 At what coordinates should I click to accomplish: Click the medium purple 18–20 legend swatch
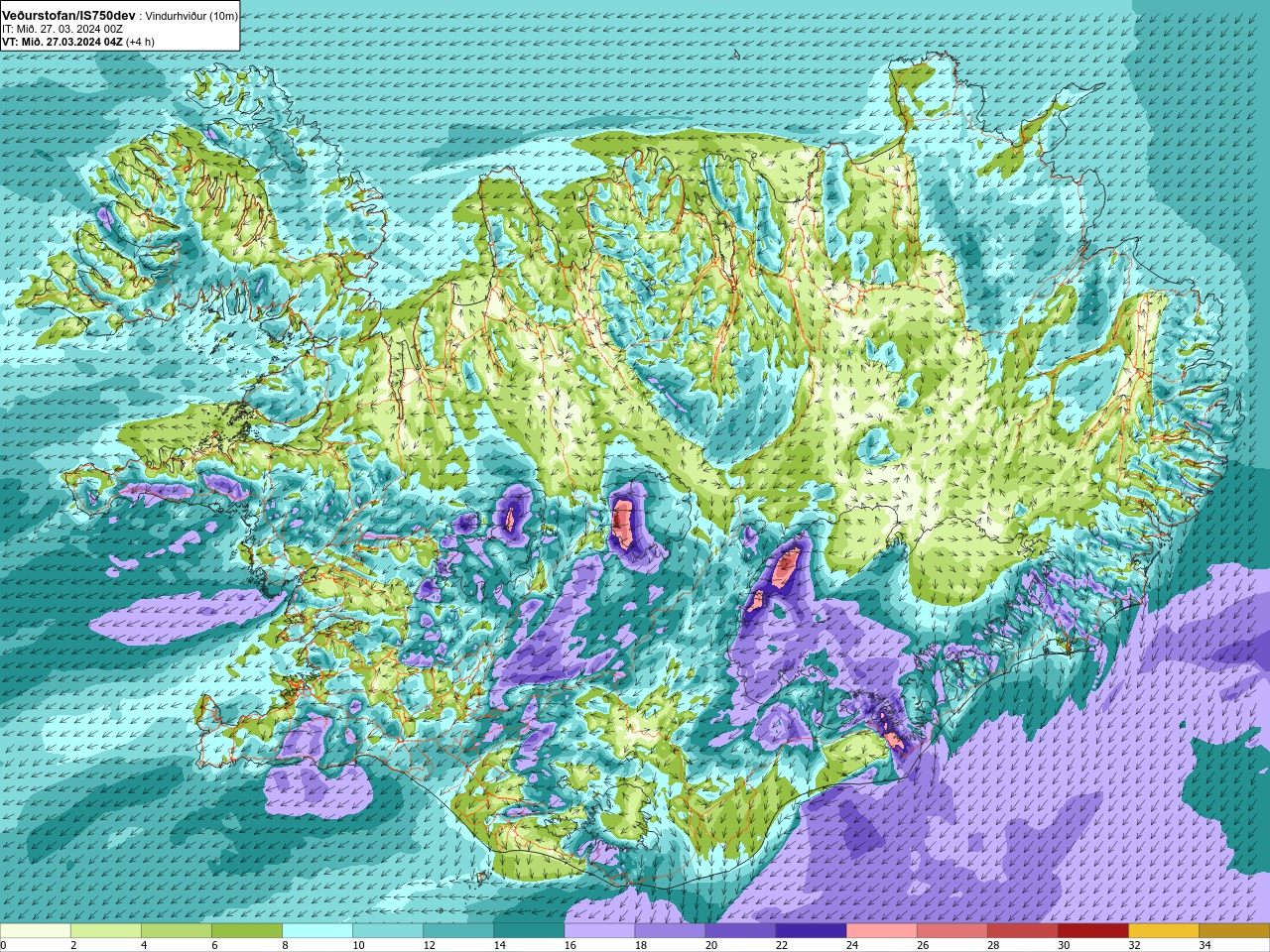[670, 931]
